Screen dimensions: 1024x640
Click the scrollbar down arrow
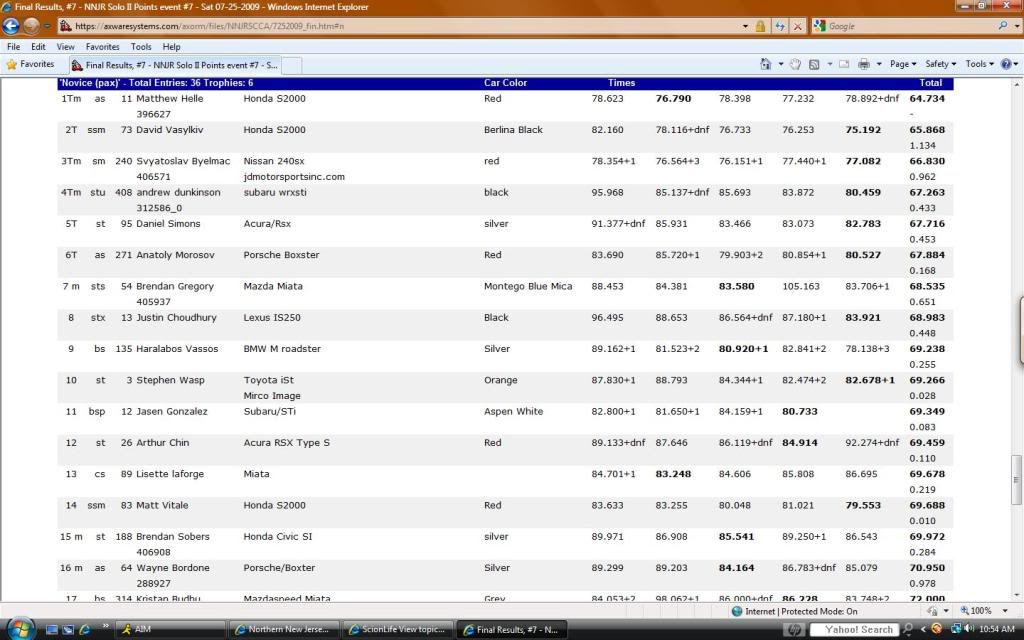pyautogui.click(x=1016, y=596)
